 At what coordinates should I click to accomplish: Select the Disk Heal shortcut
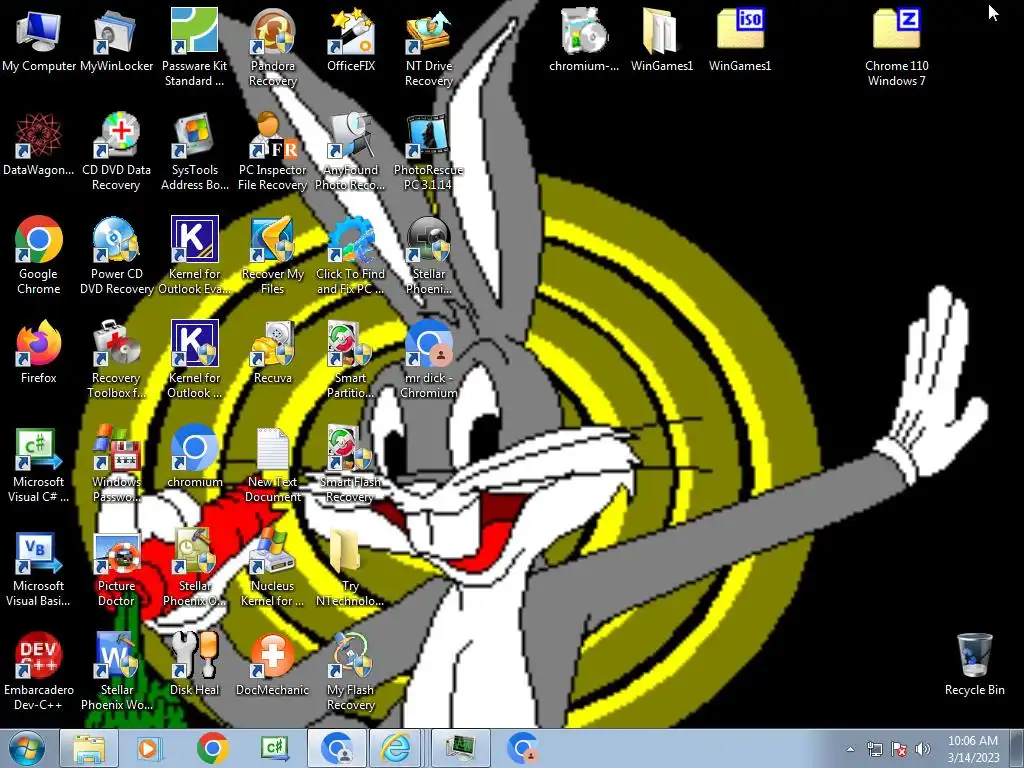tap(195, 665)
